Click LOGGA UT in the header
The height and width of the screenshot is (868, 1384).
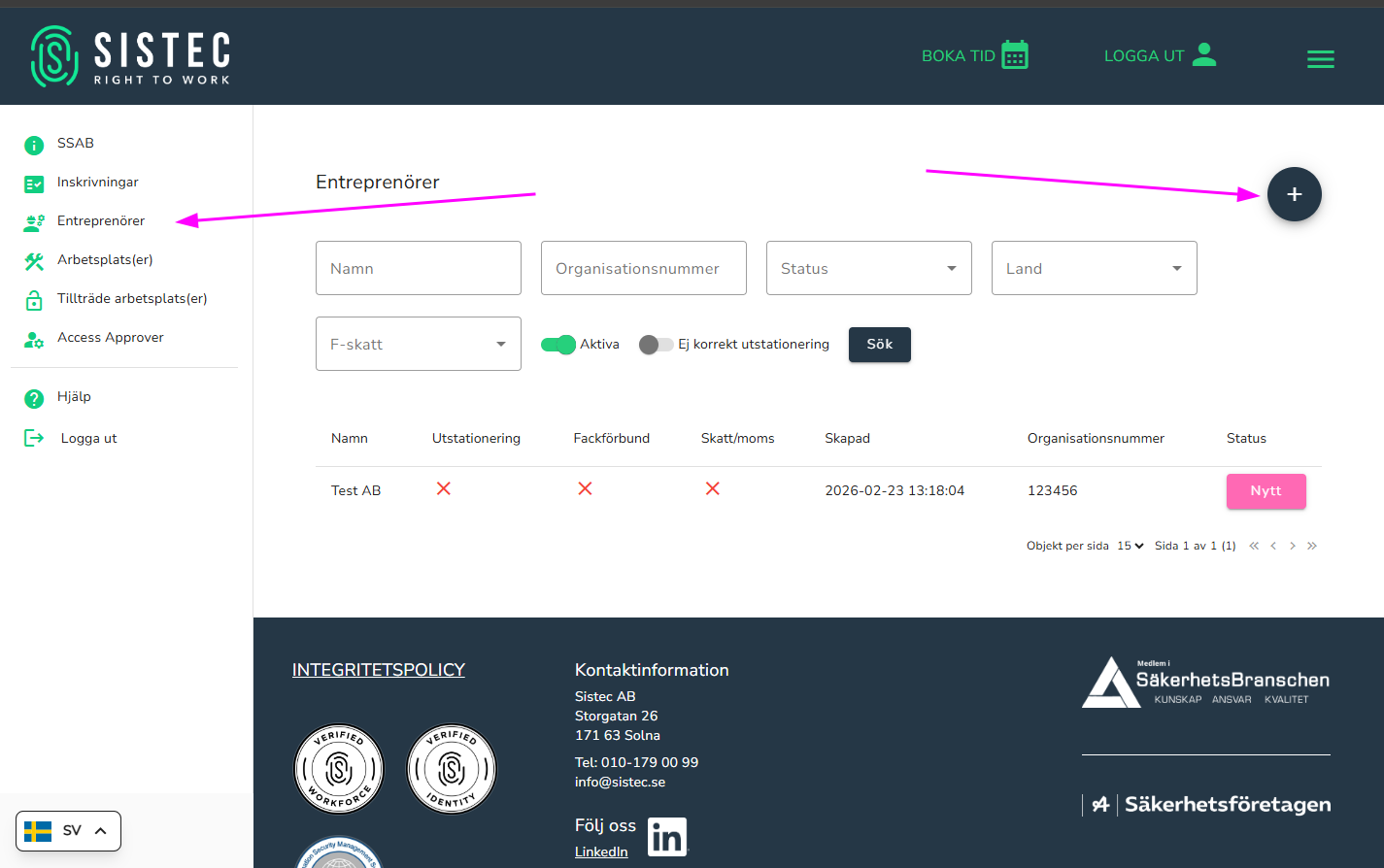1144,56
